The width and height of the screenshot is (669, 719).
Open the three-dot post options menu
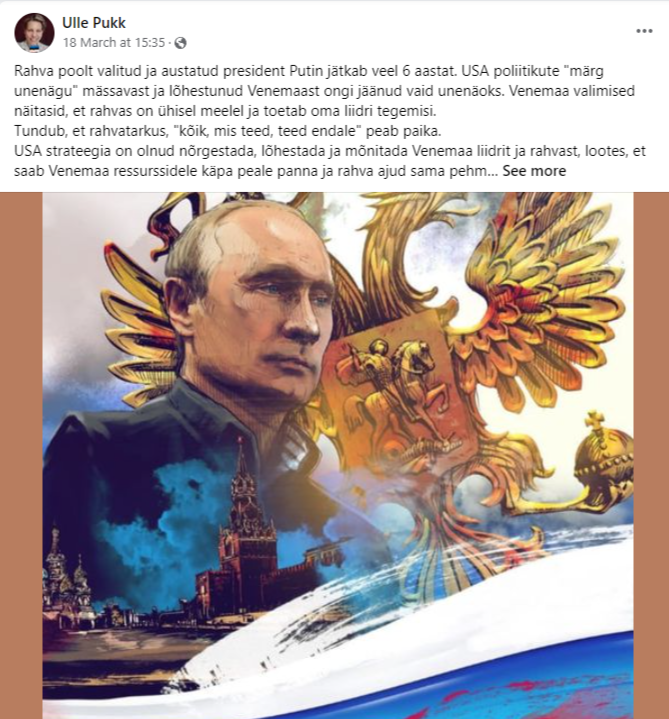click(x=644, y=31)
